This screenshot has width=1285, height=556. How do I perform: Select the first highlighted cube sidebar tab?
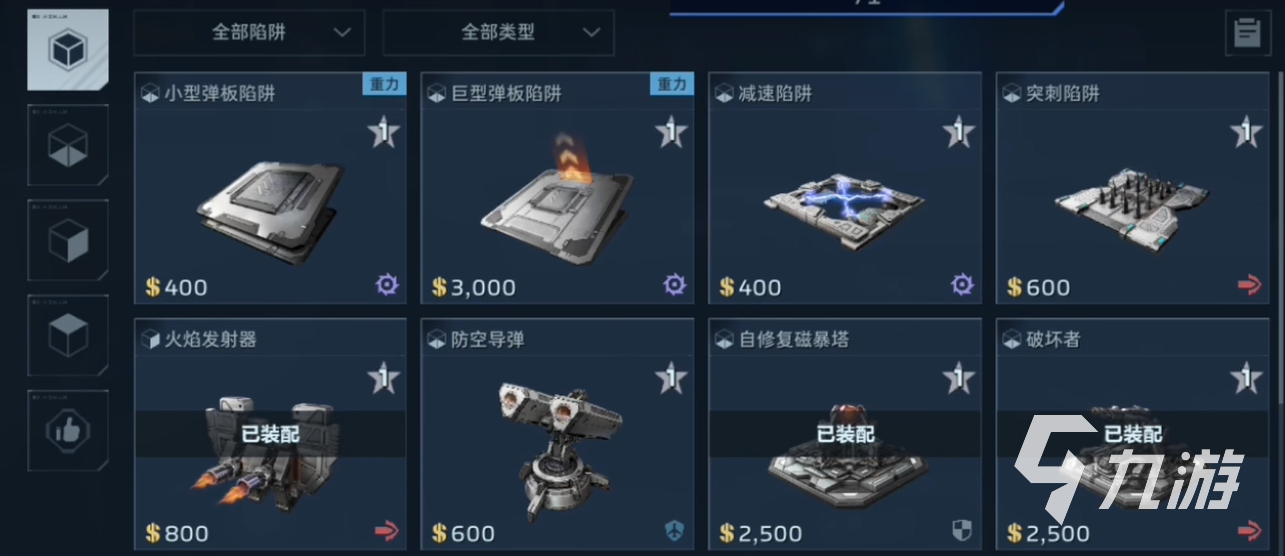(68, 49)
